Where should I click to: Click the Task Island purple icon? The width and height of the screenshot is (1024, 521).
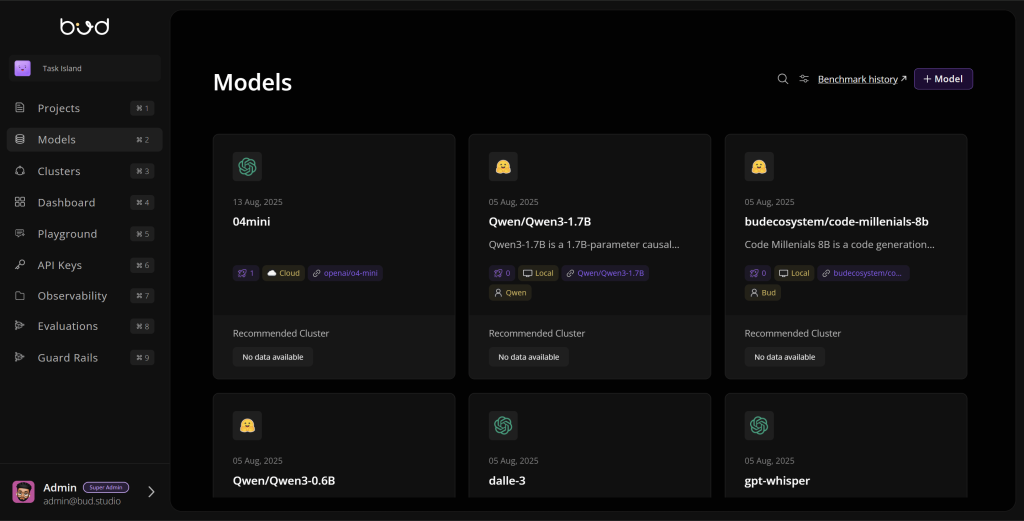click(22, 68)
